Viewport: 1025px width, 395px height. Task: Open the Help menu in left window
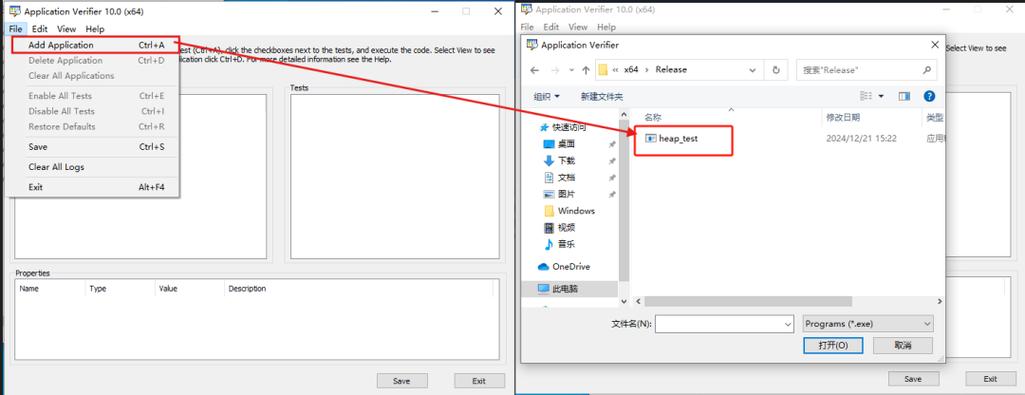pyautogui.click(x=95, y=29)
